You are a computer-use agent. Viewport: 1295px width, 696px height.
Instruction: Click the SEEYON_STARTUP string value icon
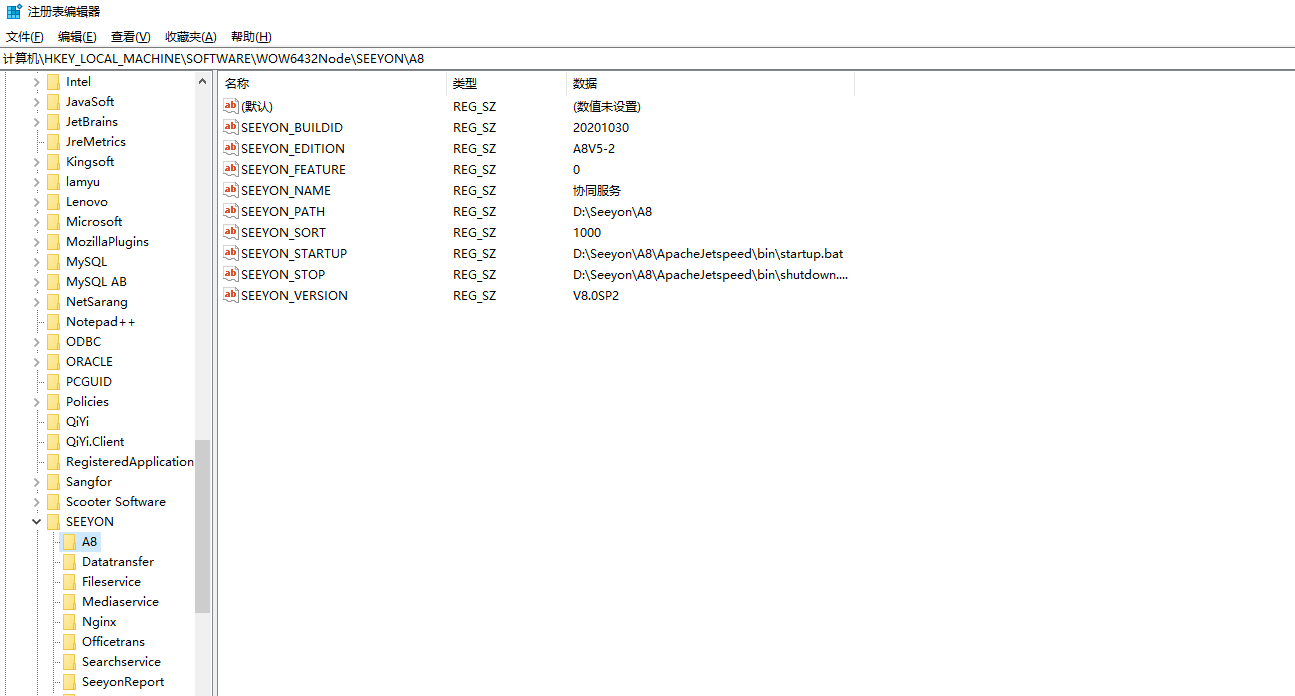pyautogui.click(x=231, y=253)
